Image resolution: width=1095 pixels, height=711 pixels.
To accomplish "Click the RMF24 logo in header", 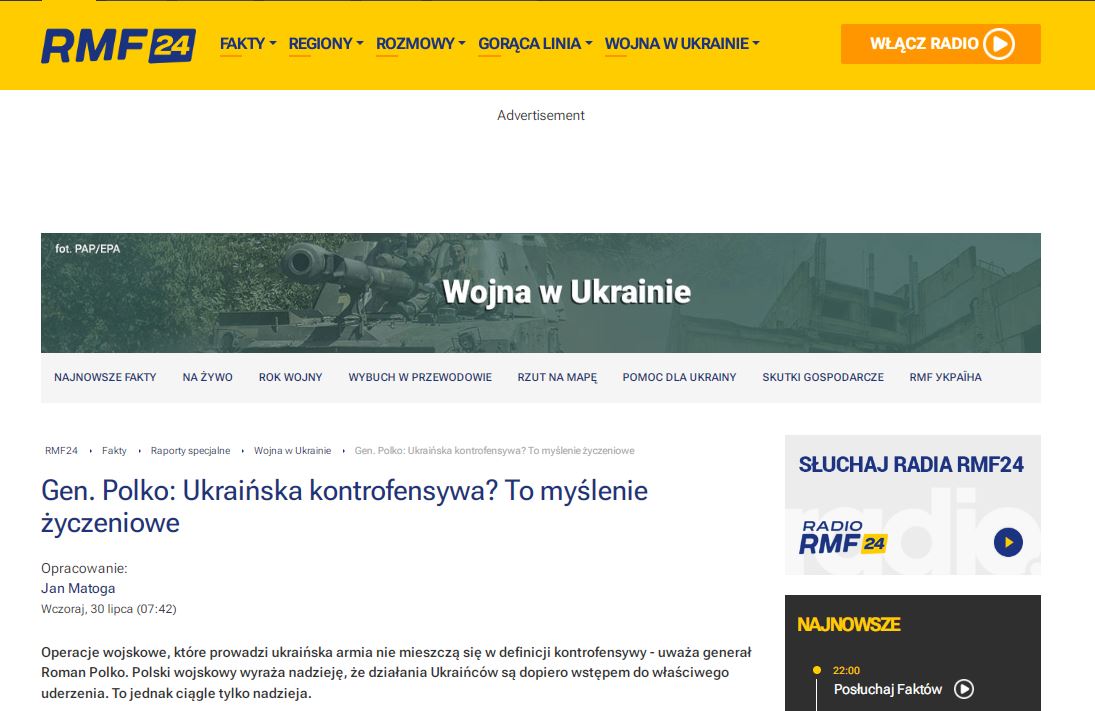I will point(118,45).
